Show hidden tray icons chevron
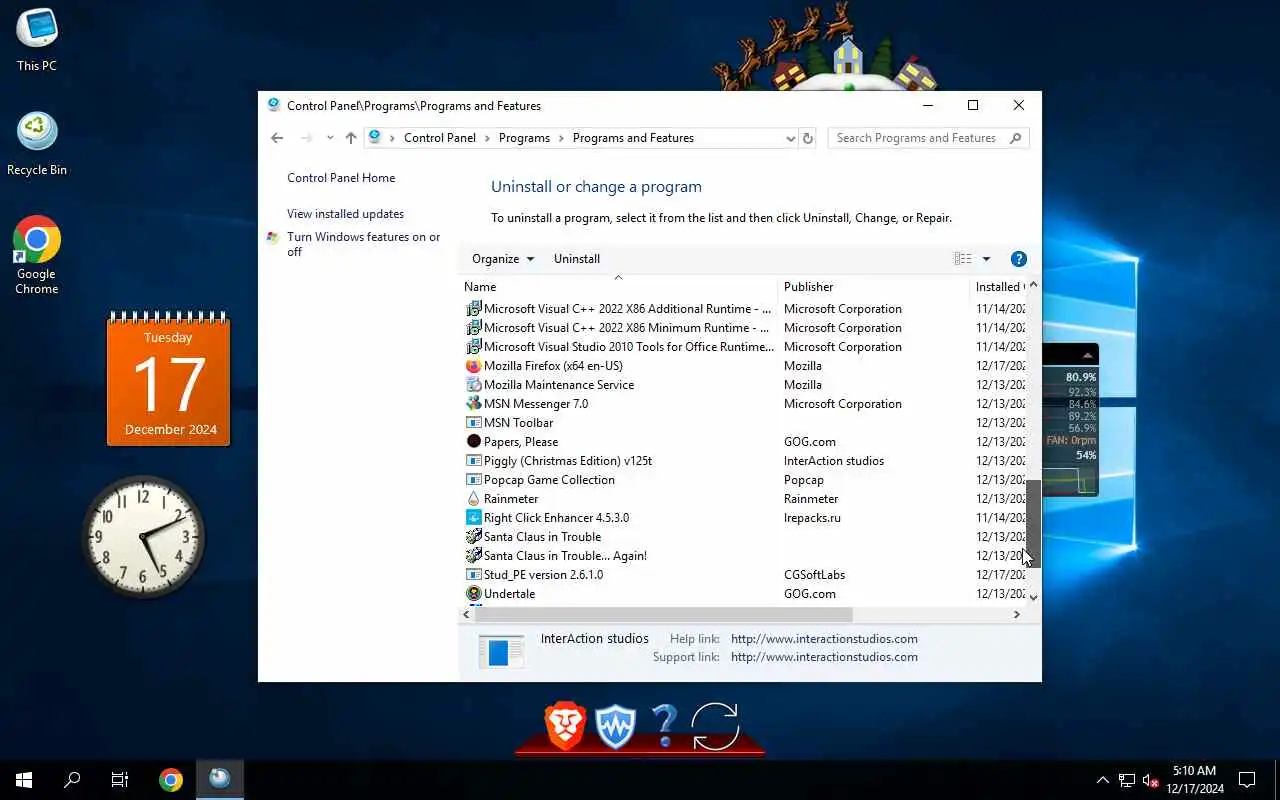The height and width of the screenshot is (800, 1280). (1103, 781)
